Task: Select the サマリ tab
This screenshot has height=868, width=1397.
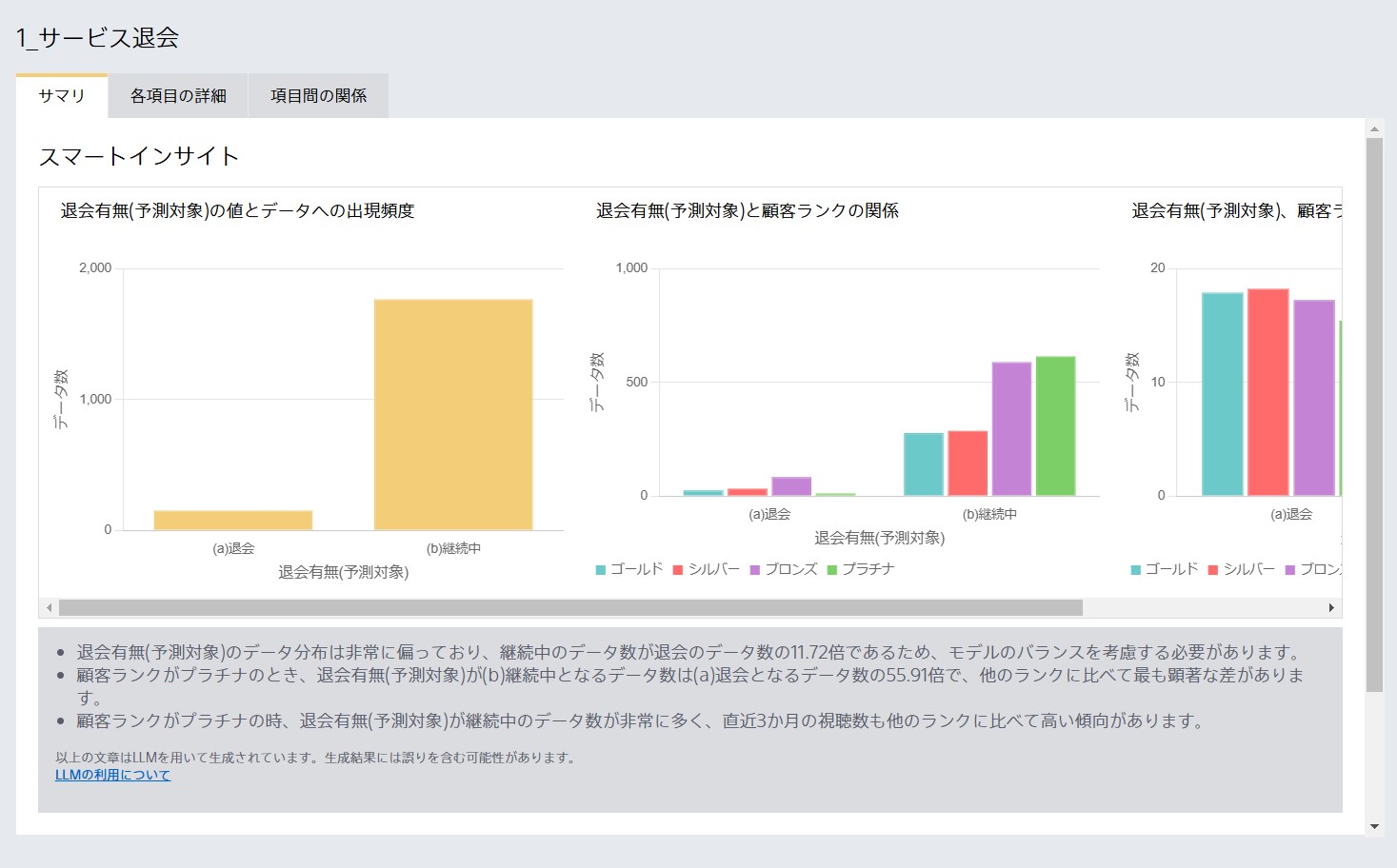Action: coord(62,95)
